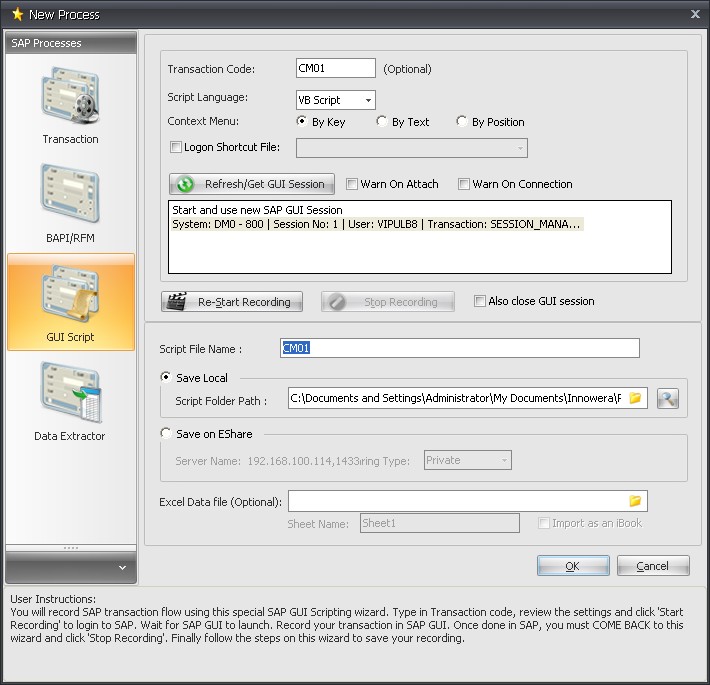710x685 pixels.
Task: Toggle Warn On Attach checkbox
Action: (x=352, y=184)
